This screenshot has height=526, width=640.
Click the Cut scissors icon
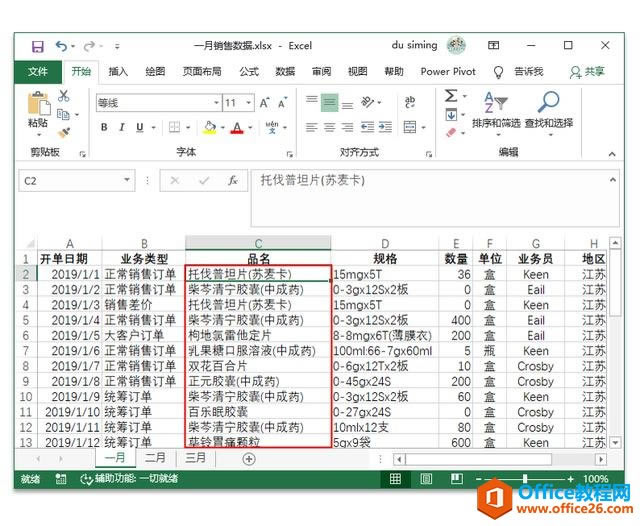tap(63, 95)
